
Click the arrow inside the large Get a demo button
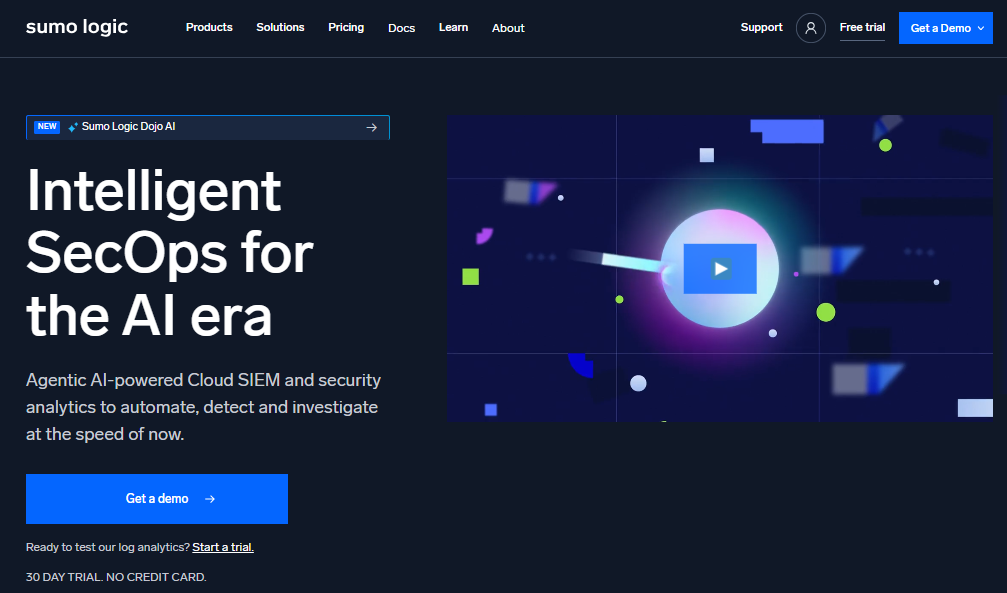point(209,499)
